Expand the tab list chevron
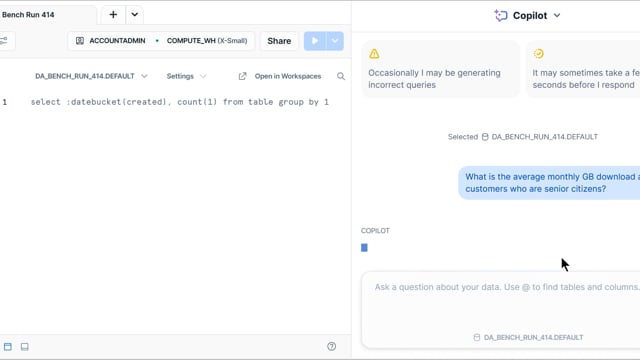Viewport: 640px width, 360px height. point(134,15)
